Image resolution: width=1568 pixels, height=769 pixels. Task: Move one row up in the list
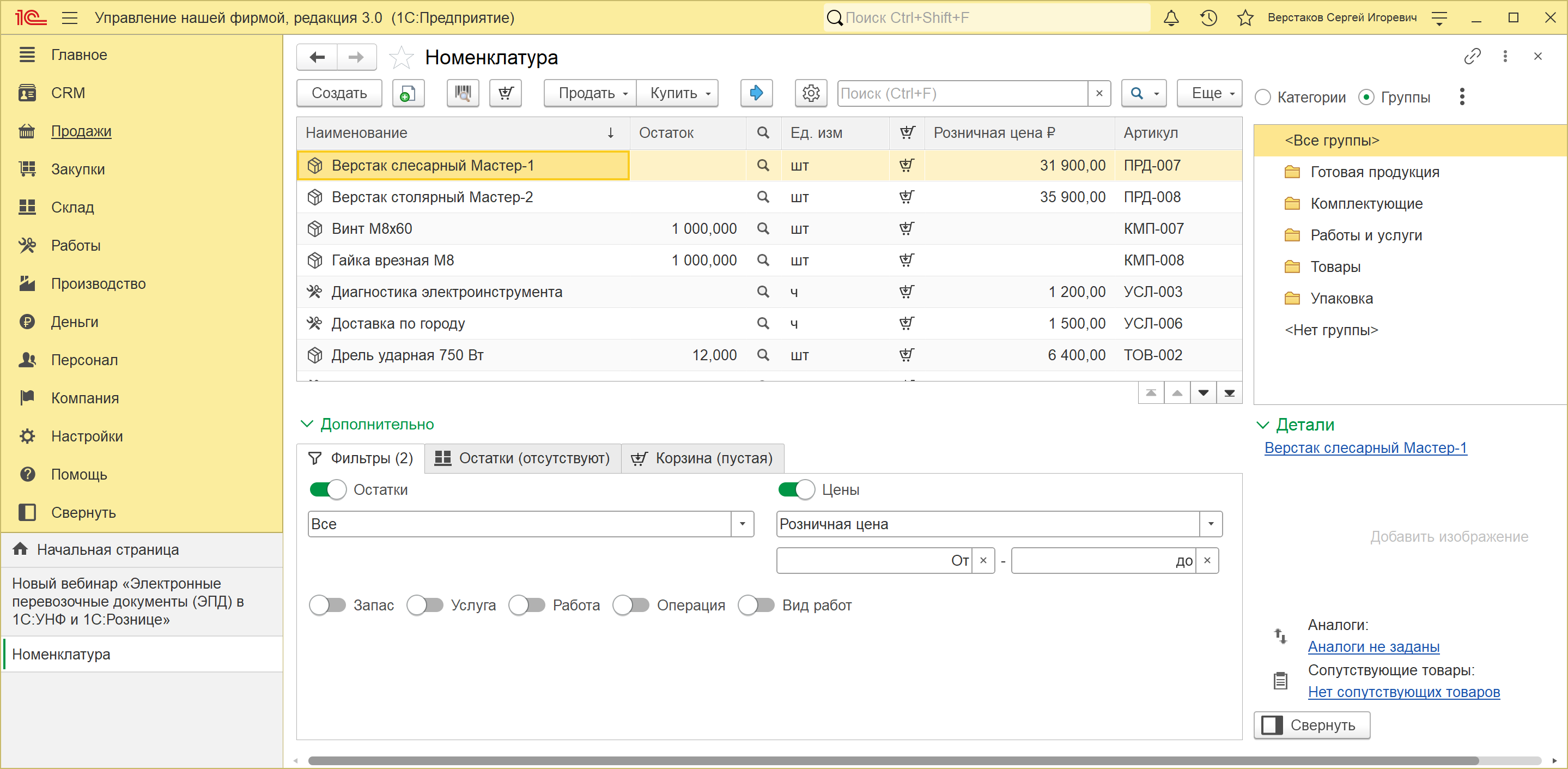pyautogui.click(x=1177, y=393)
